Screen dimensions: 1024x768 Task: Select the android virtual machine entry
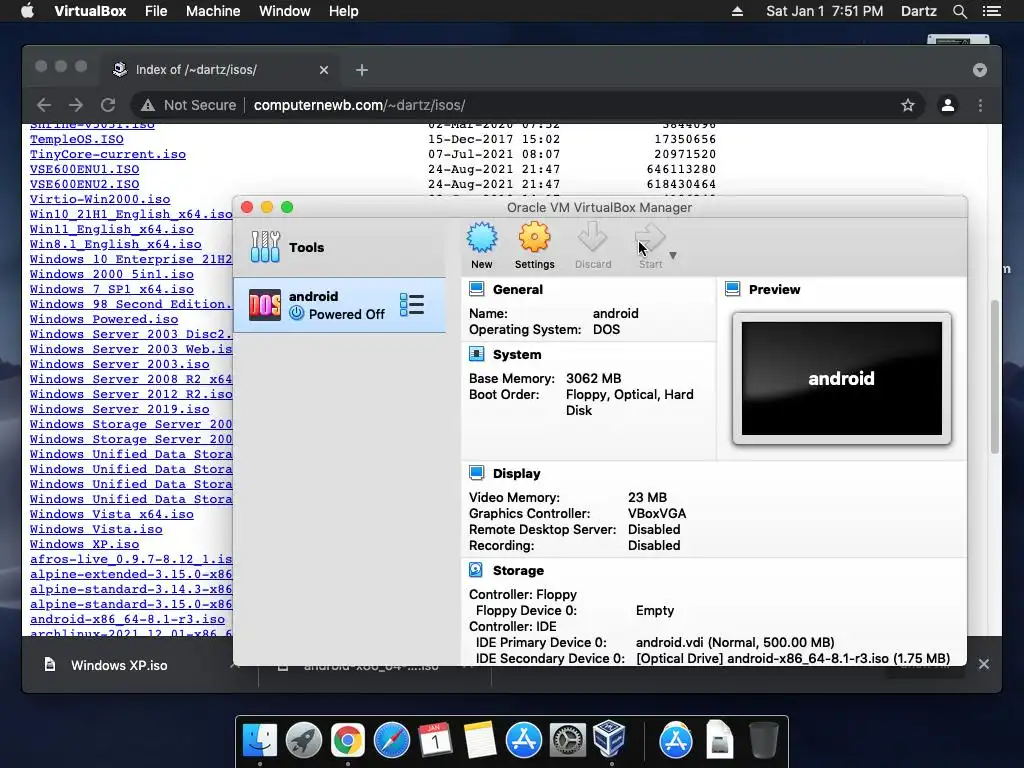point(340,305)
